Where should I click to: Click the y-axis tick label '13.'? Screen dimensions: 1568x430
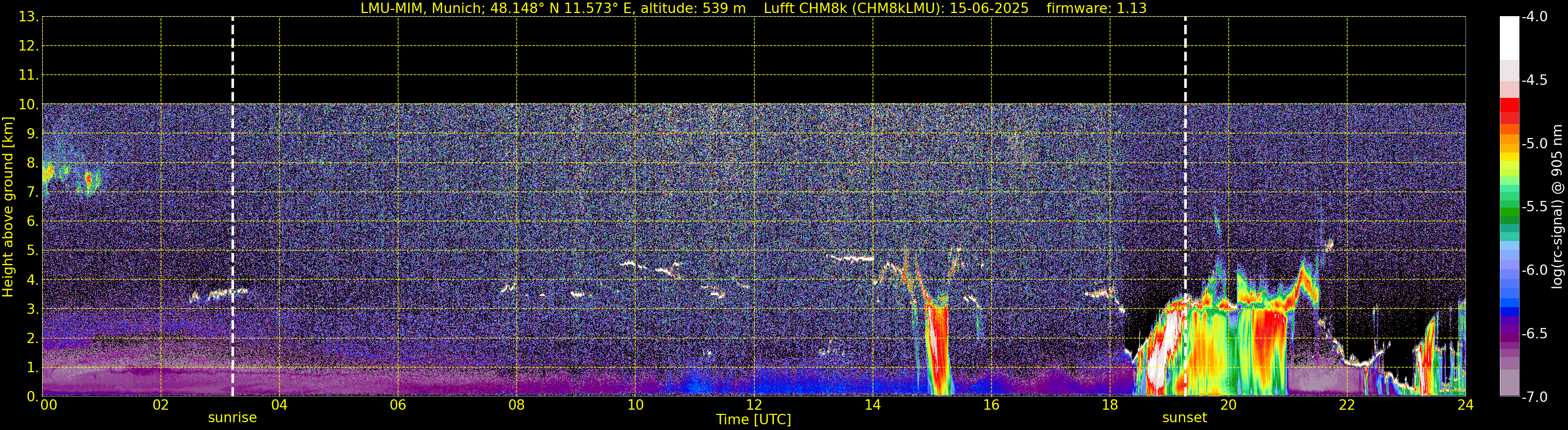(29, 17)
